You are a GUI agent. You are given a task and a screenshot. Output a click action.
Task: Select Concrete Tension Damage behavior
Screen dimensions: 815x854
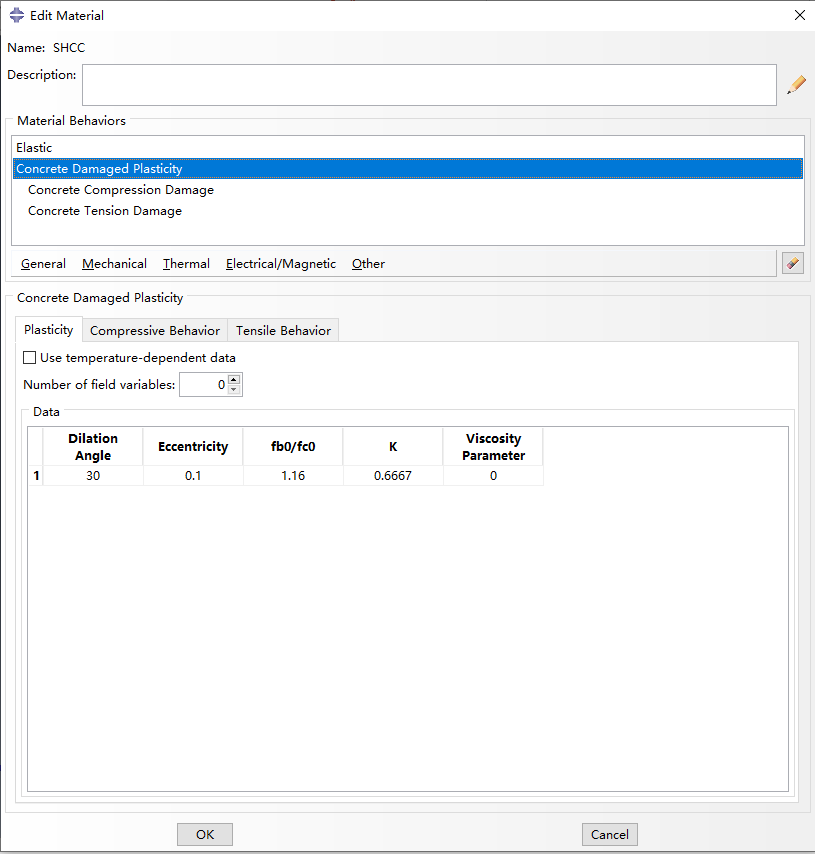[105, 211]
